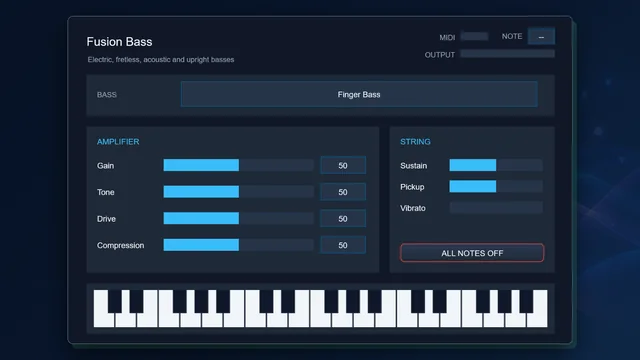Click the Drive value field showing 50
640x360 pixels.
[x=343, y=219]
